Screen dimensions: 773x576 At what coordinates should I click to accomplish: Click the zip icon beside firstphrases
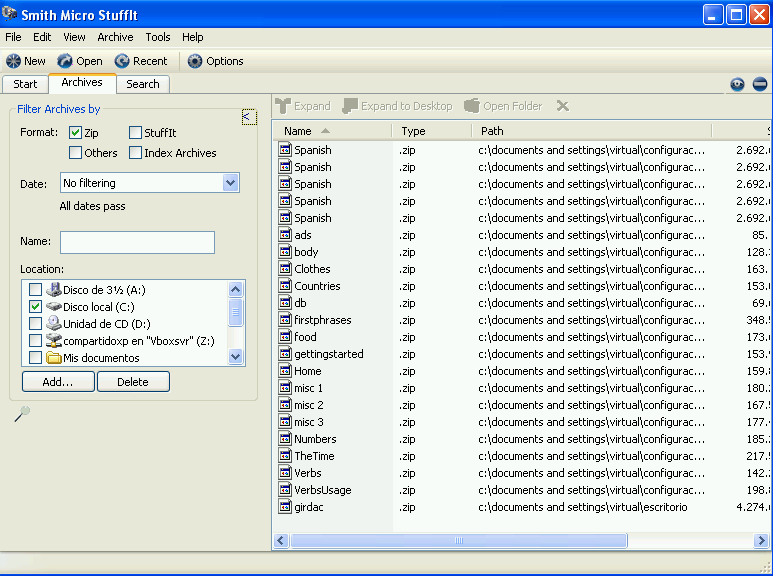[x=285, y=320]
